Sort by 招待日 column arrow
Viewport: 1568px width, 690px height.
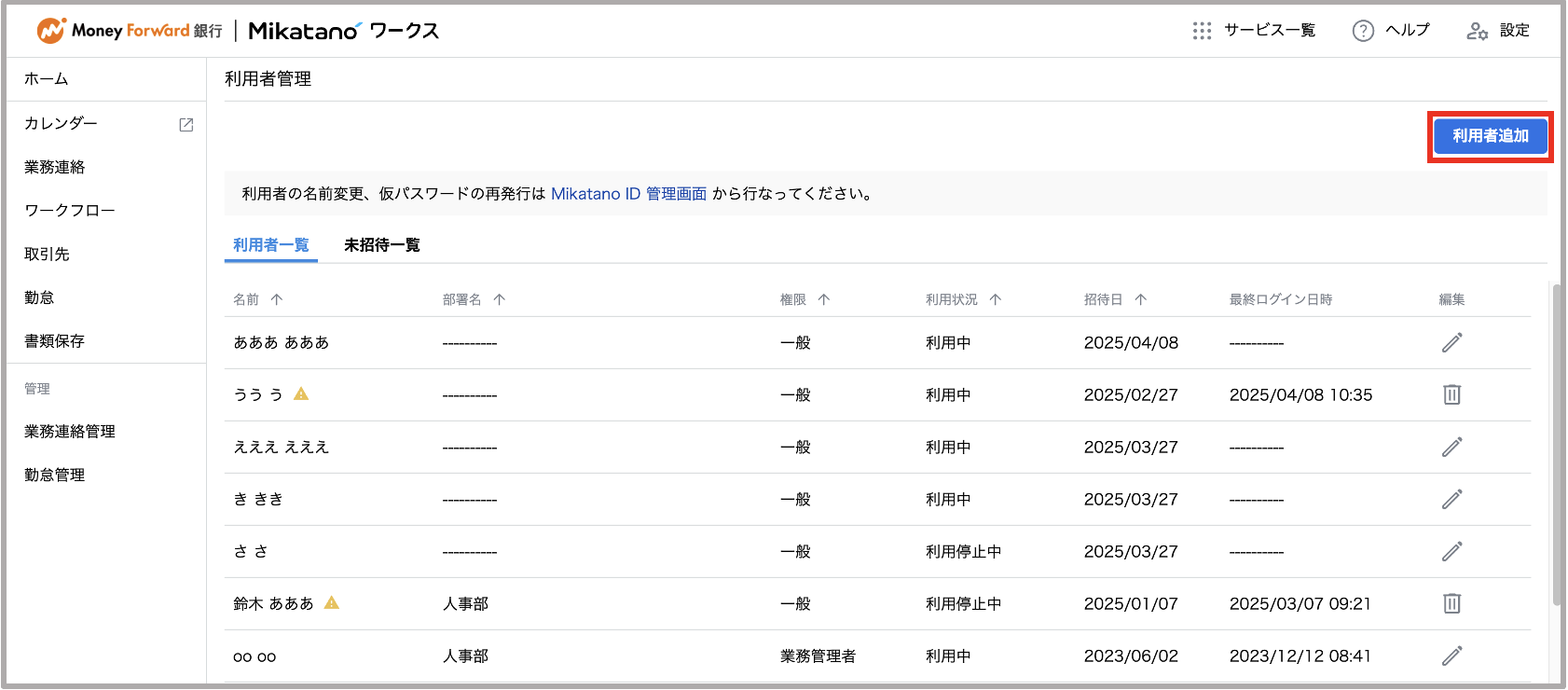pos(1141,299)
